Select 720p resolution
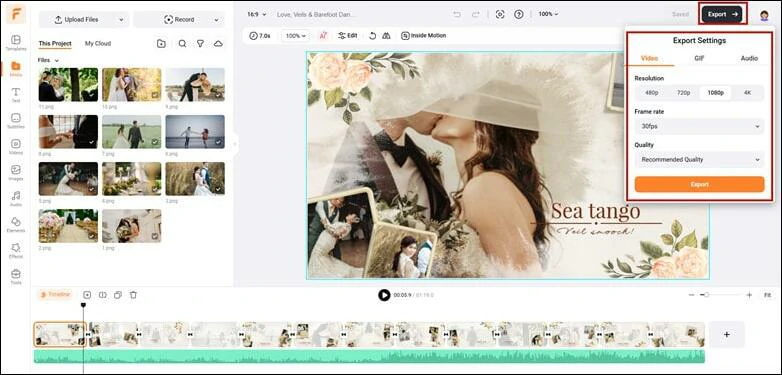Viewport: 782px width, 375px height. coord(683,93)
